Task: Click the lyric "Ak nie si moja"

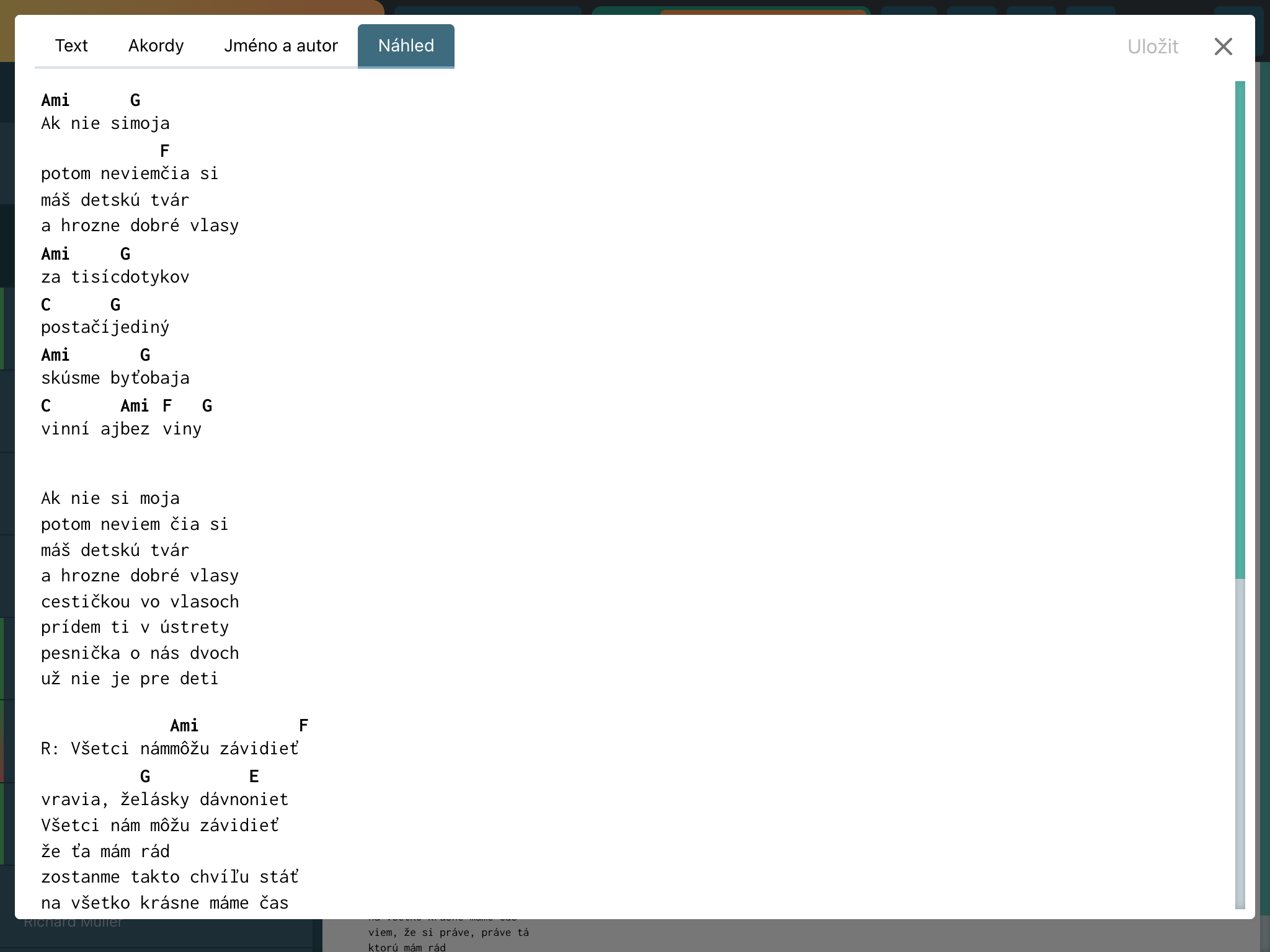Action: [110, 498]
